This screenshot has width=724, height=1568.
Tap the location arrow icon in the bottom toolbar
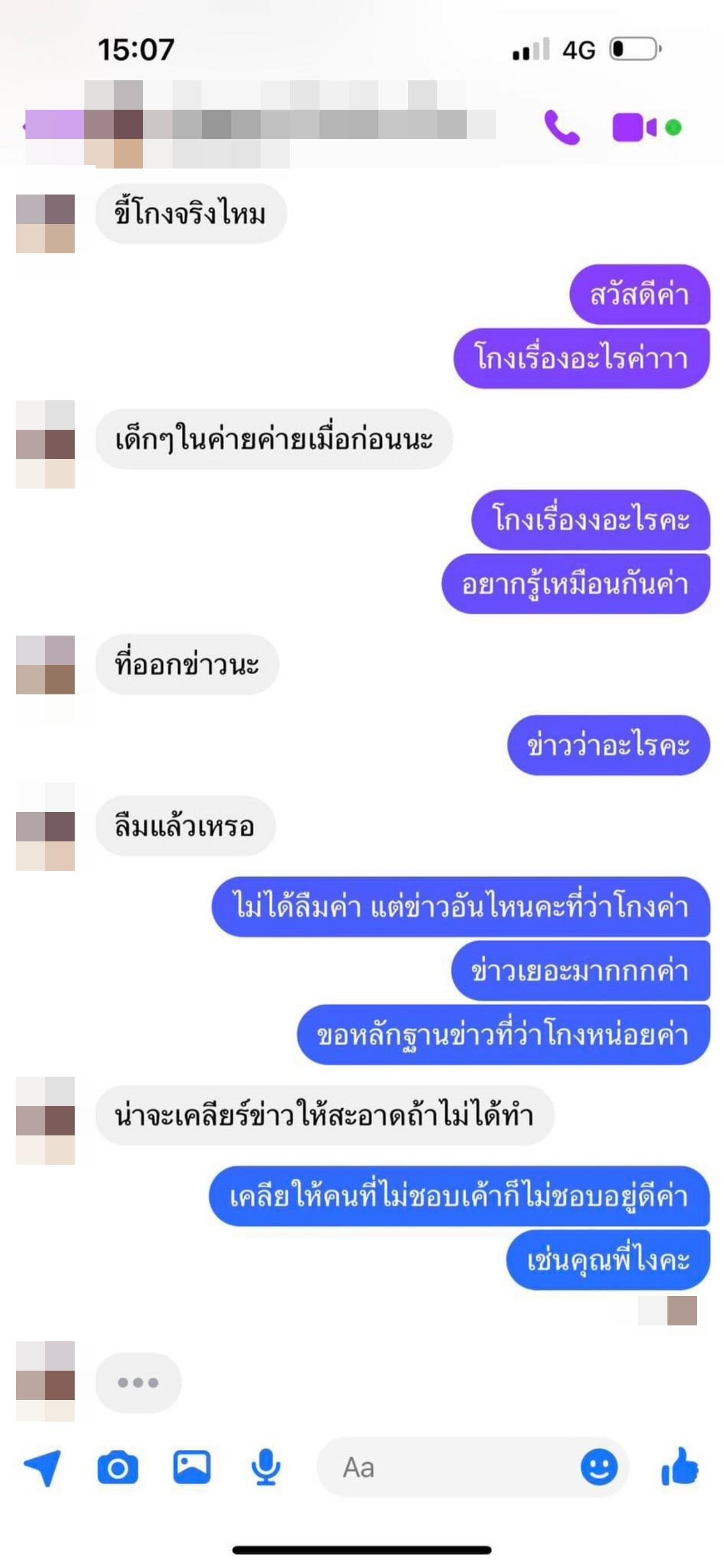tap(42, 1467)
